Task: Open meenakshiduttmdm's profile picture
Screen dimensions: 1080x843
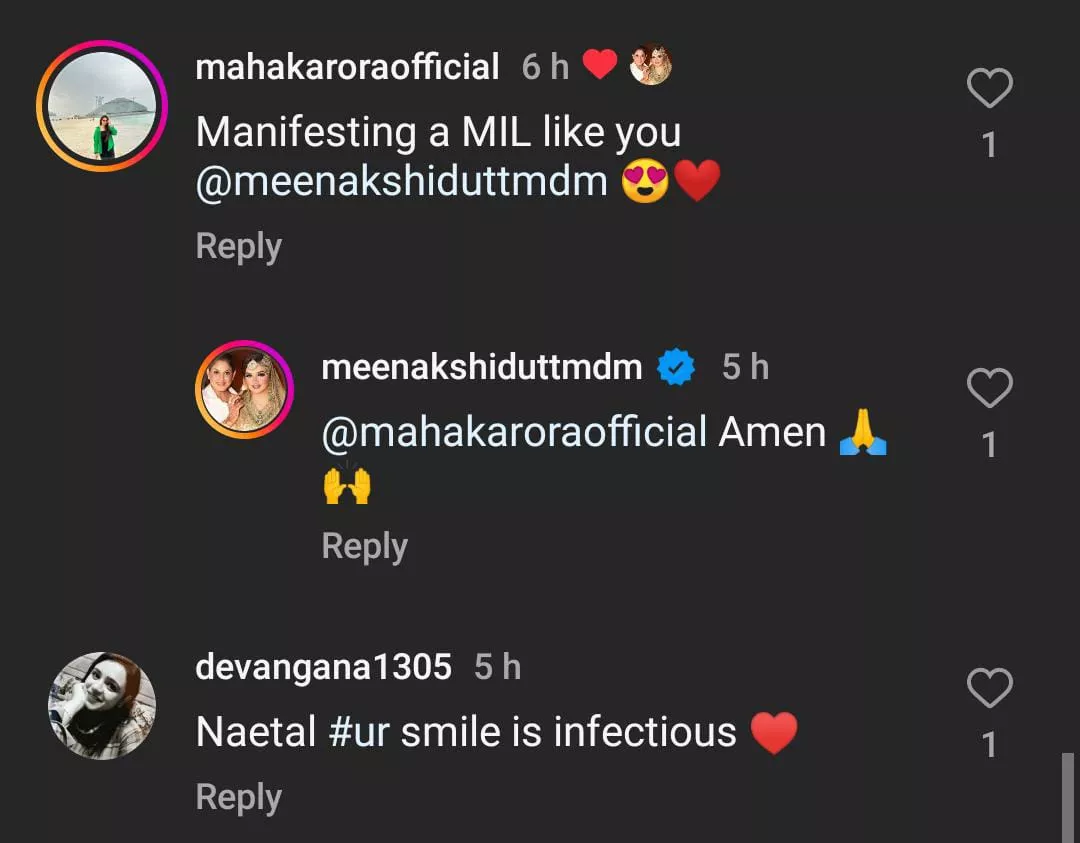Action: (x=244, y=389)
